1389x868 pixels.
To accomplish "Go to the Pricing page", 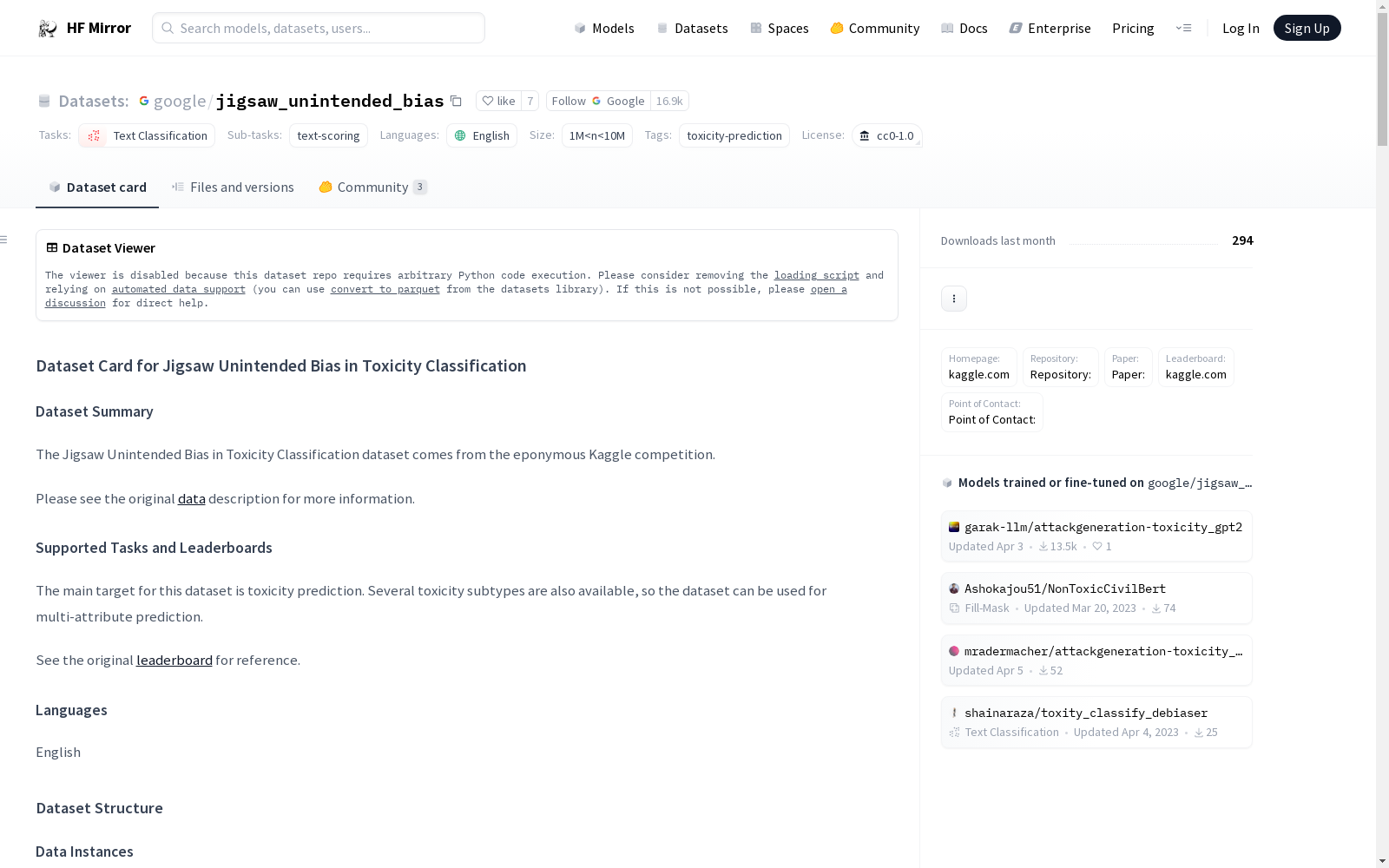I will 1133,29.
